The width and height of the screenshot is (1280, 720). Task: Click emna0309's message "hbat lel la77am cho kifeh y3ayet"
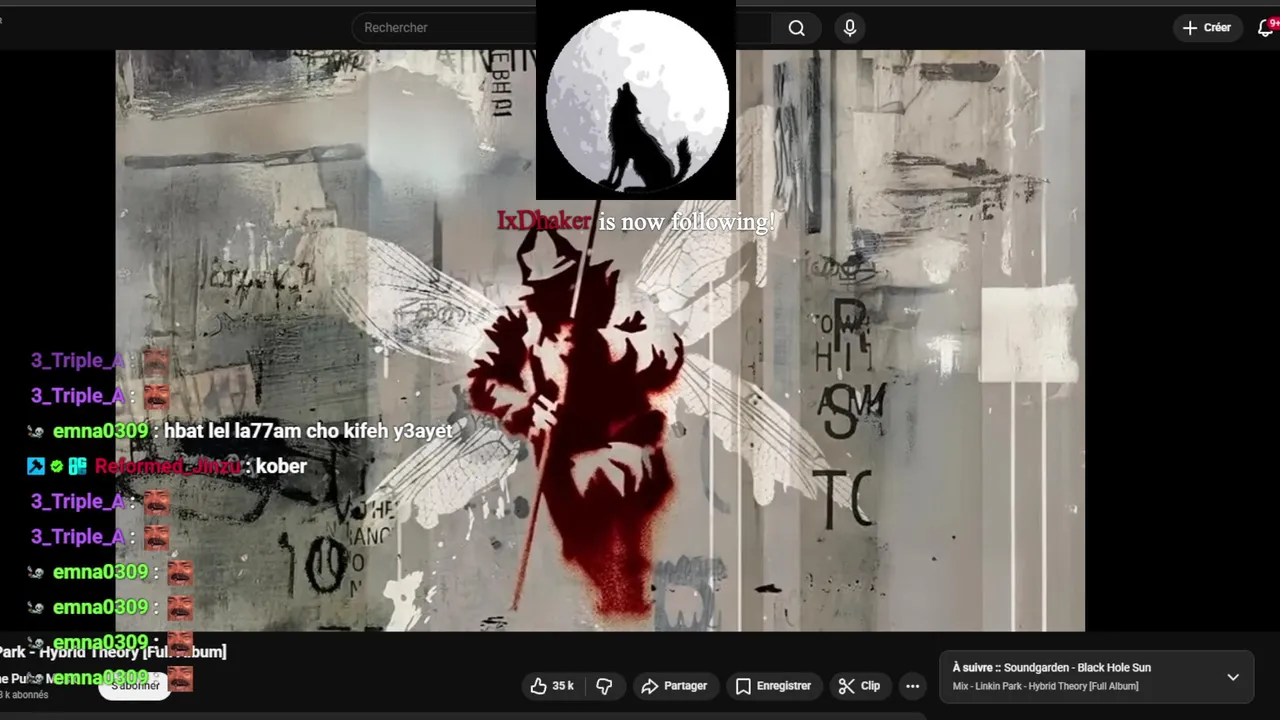[x=308, y=431]
